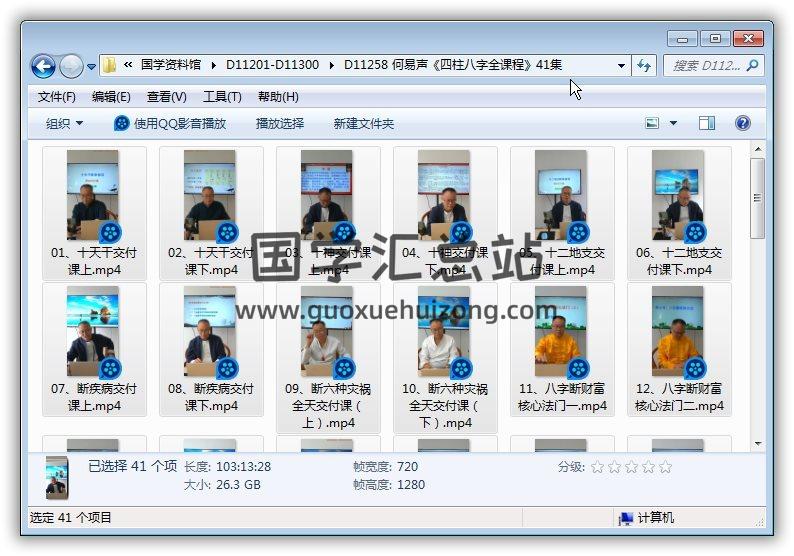This screenshot has width=794, height=556.
Task: Click the Back navigation arrow button
Action: pyautogui.click(x=43, y=67)
